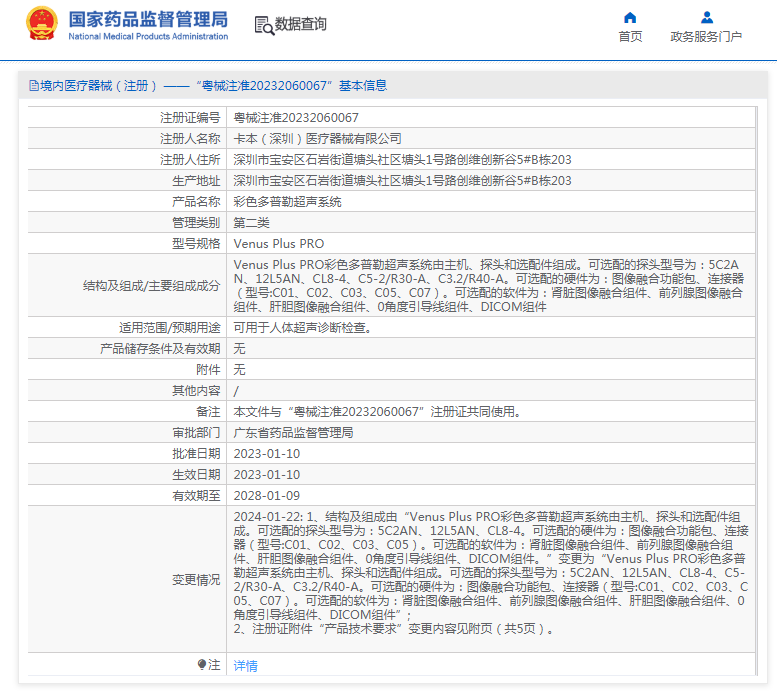Click the 结构及组成 description cell
The width and height of the screenshot is (777, 697).
pos(491,285)
